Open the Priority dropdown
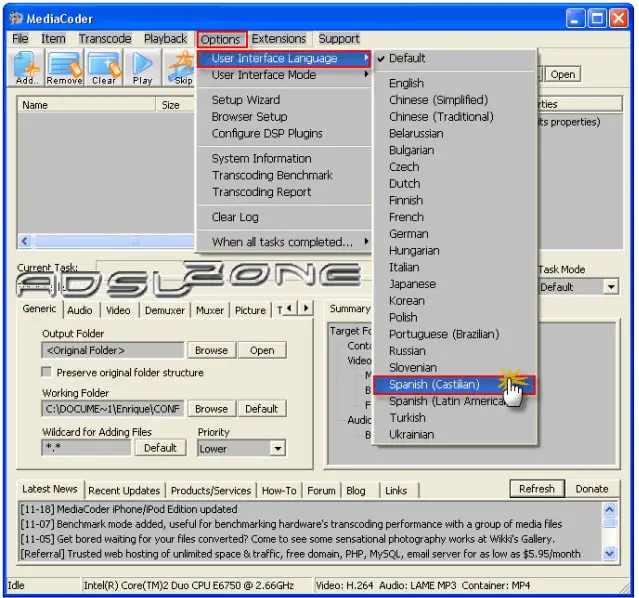The width and height of the screenshot is (639, 598). pos(278,448)
